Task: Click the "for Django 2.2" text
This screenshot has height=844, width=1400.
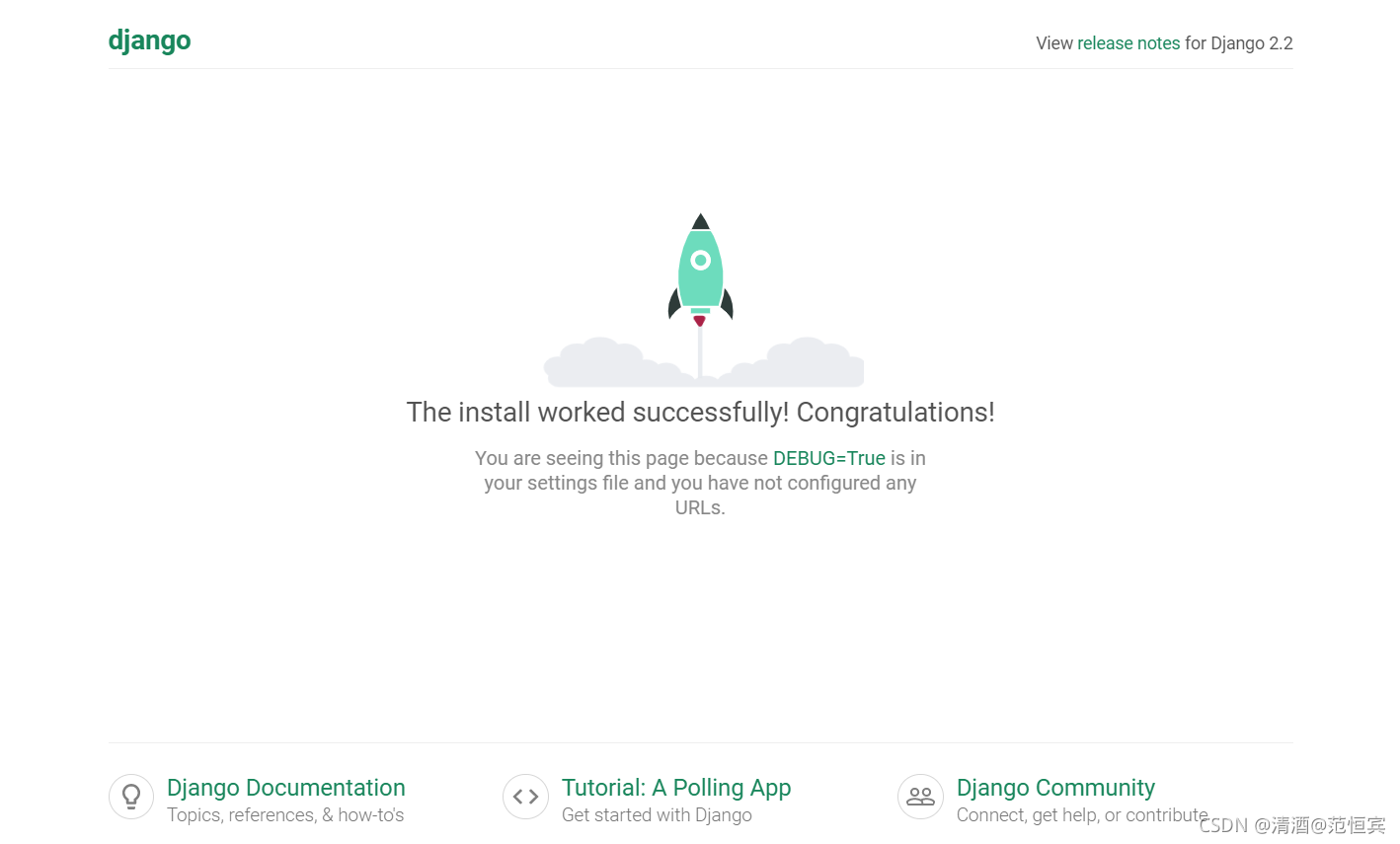Action: (x=1239, y=43)
